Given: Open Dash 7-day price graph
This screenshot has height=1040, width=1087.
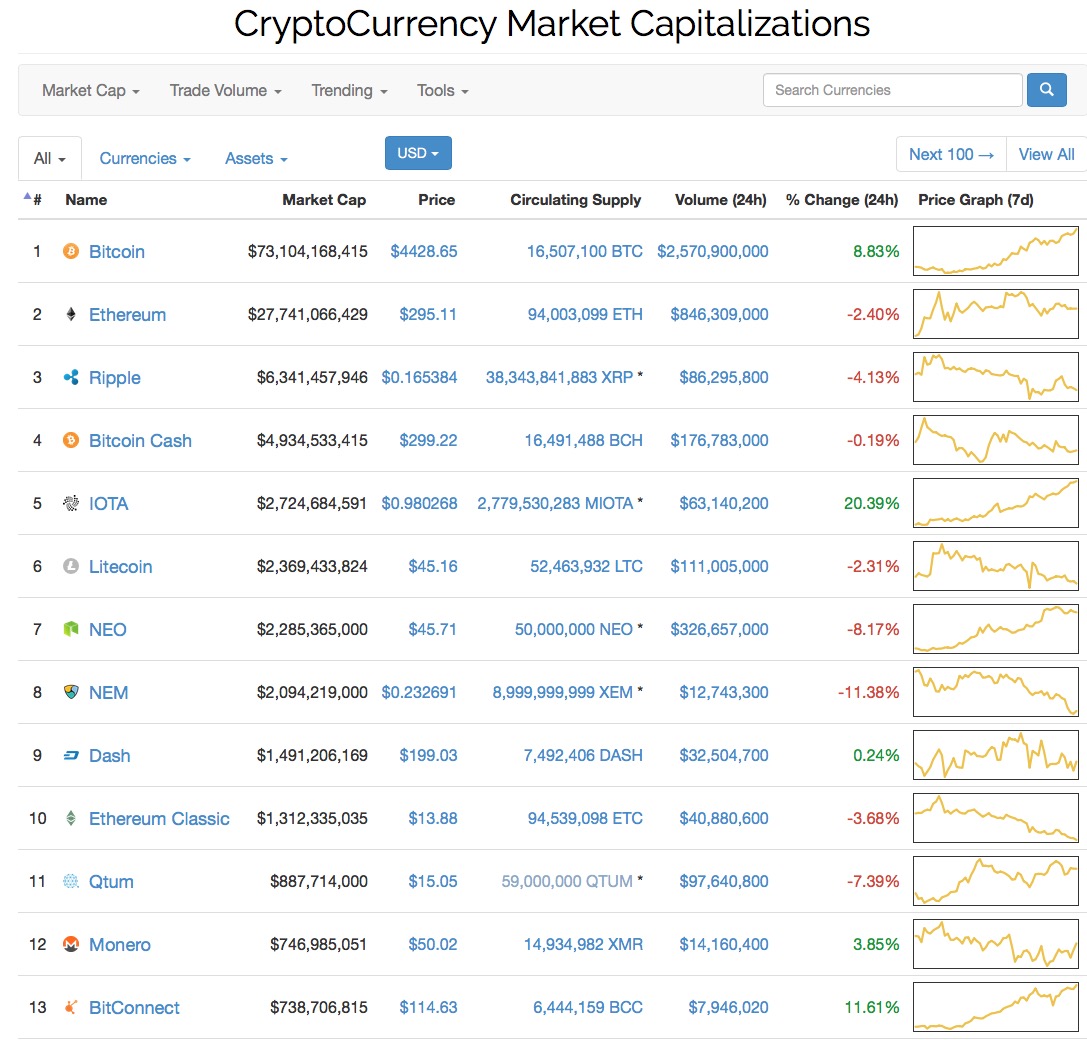Looking at the screenshot, I should point(995,755).
